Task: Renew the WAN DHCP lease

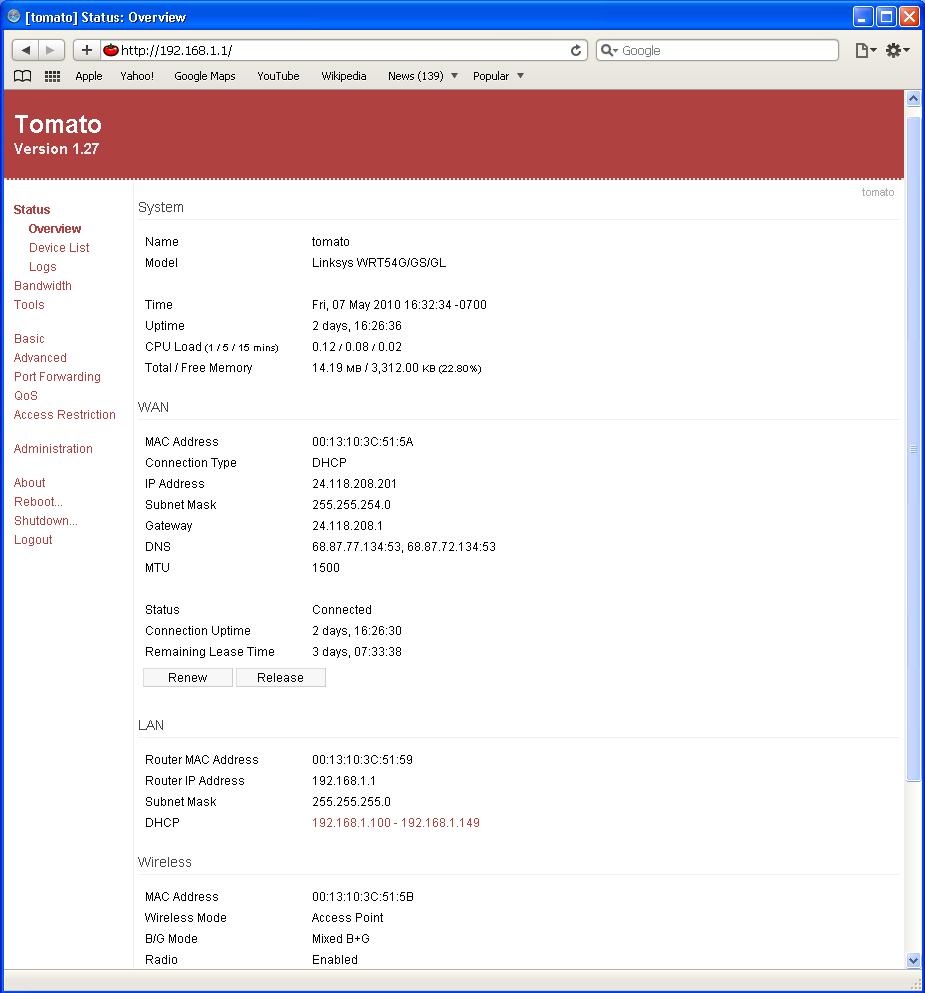Action: pos(187,678)
